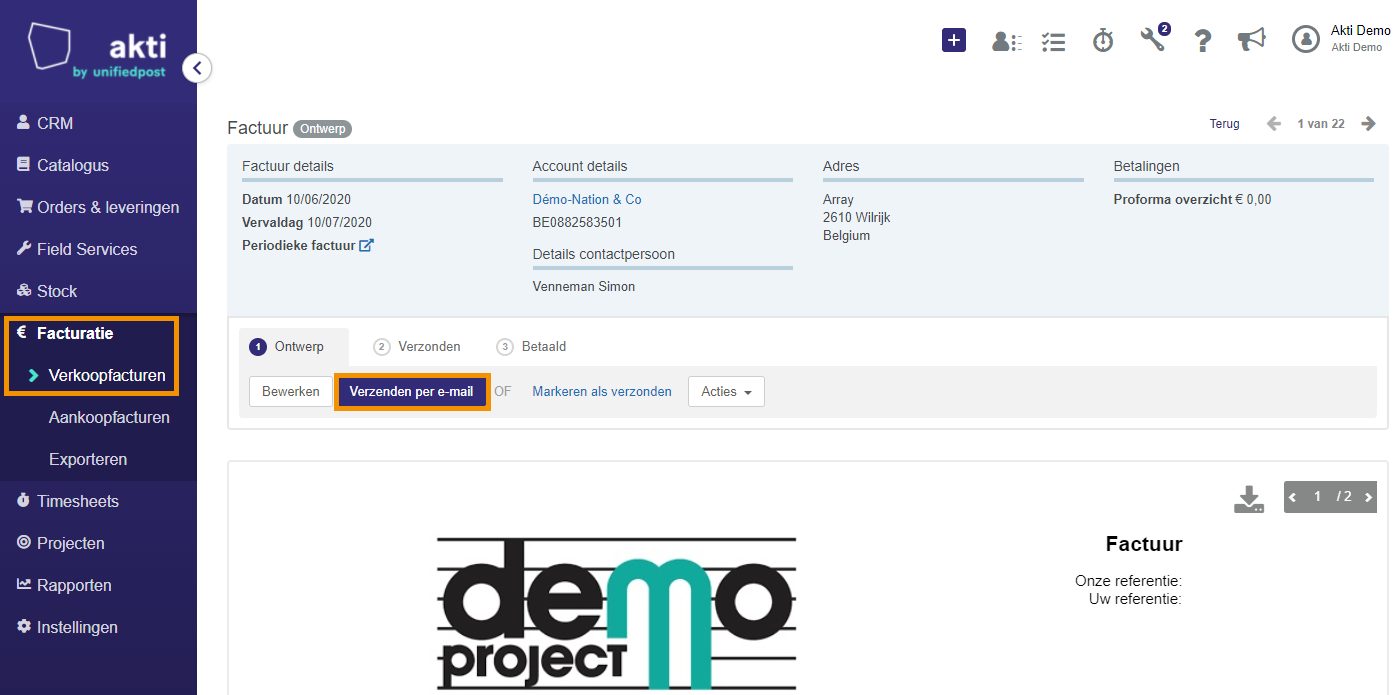Click the plus quick-add icon

click(x=954, y=40)
